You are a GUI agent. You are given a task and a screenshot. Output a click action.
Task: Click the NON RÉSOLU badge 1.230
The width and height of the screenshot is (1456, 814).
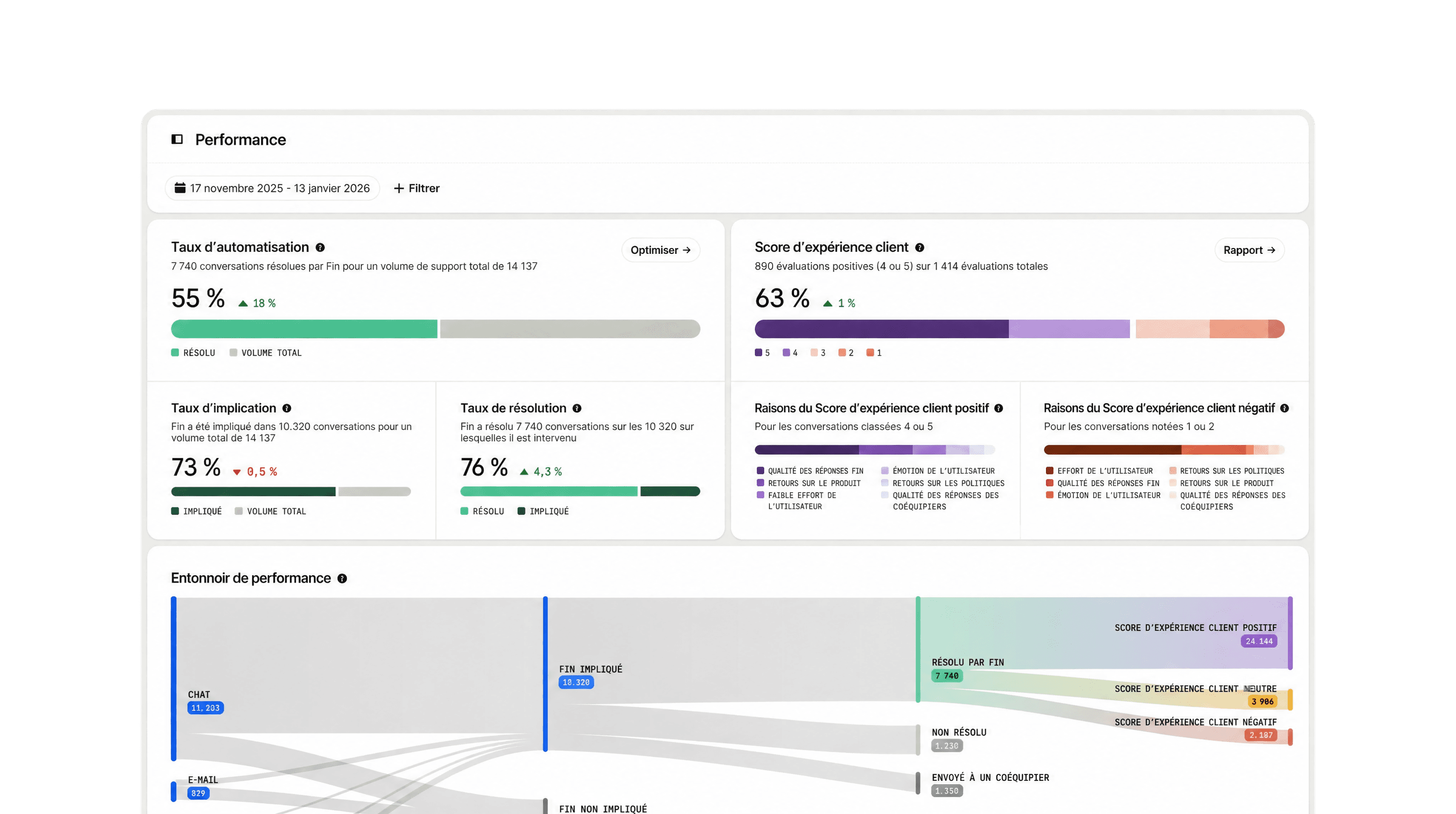(947, 746)
